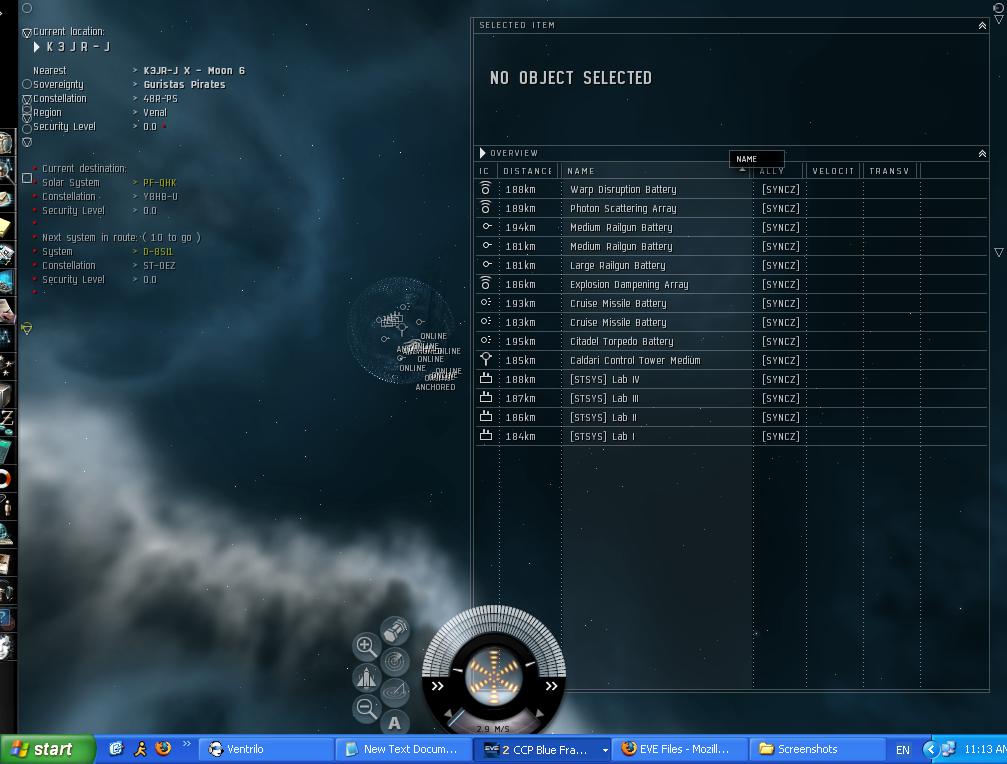Image resolution: width=1007 pixels, height=764 pixels.
Task: Select Large Railgun Battery row
Action: pyautogui.click(x=731, y=265)
